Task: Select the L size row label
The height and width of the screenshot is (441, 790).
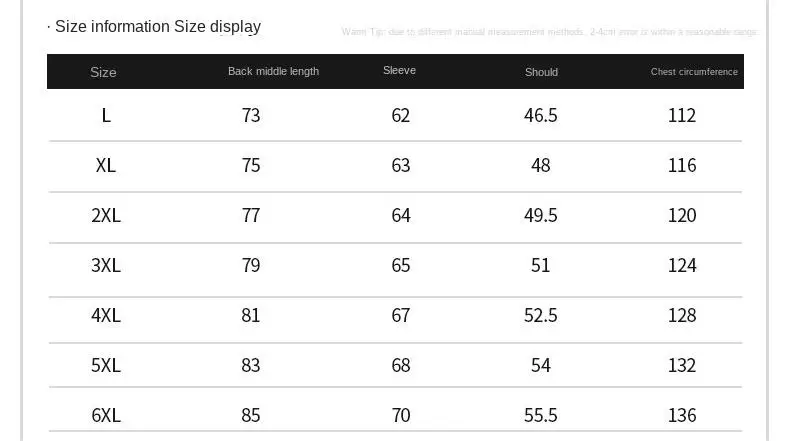Action: point(106,115)
